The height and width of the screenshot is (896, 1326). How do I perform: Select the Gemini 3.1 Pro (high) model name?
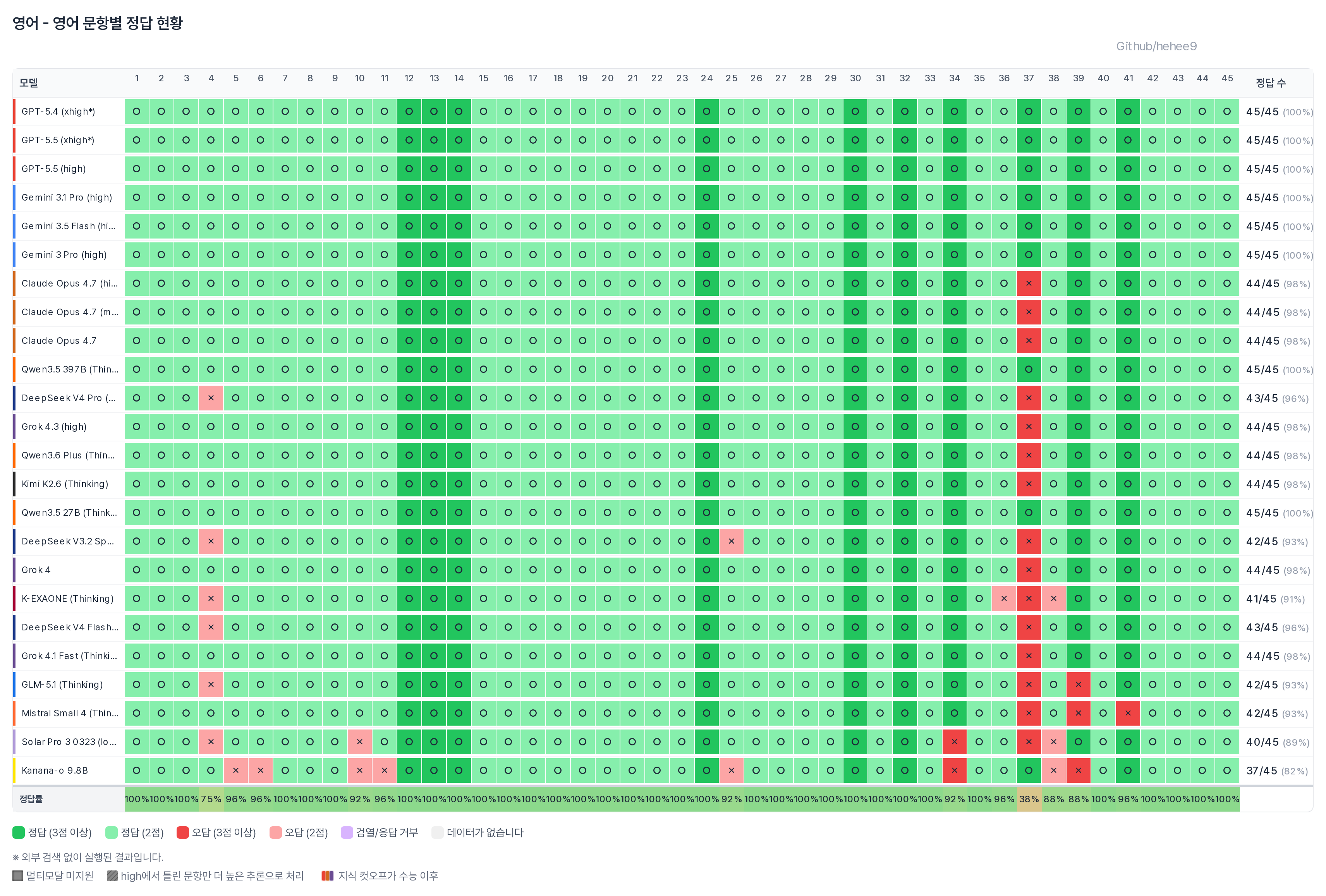pyautogui.click(x=67, y=197)
